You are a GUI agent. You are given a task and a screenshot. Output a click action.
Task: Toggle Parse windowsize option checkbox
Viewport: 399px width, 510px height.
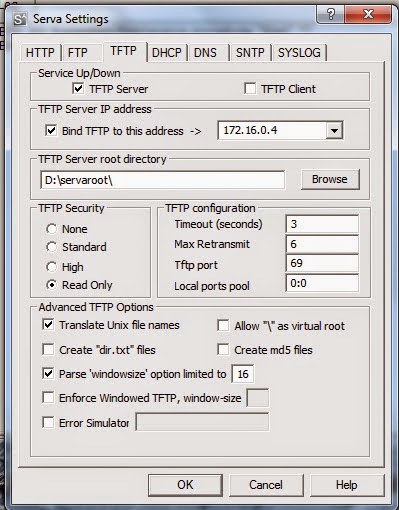click(x=48, y=374)
